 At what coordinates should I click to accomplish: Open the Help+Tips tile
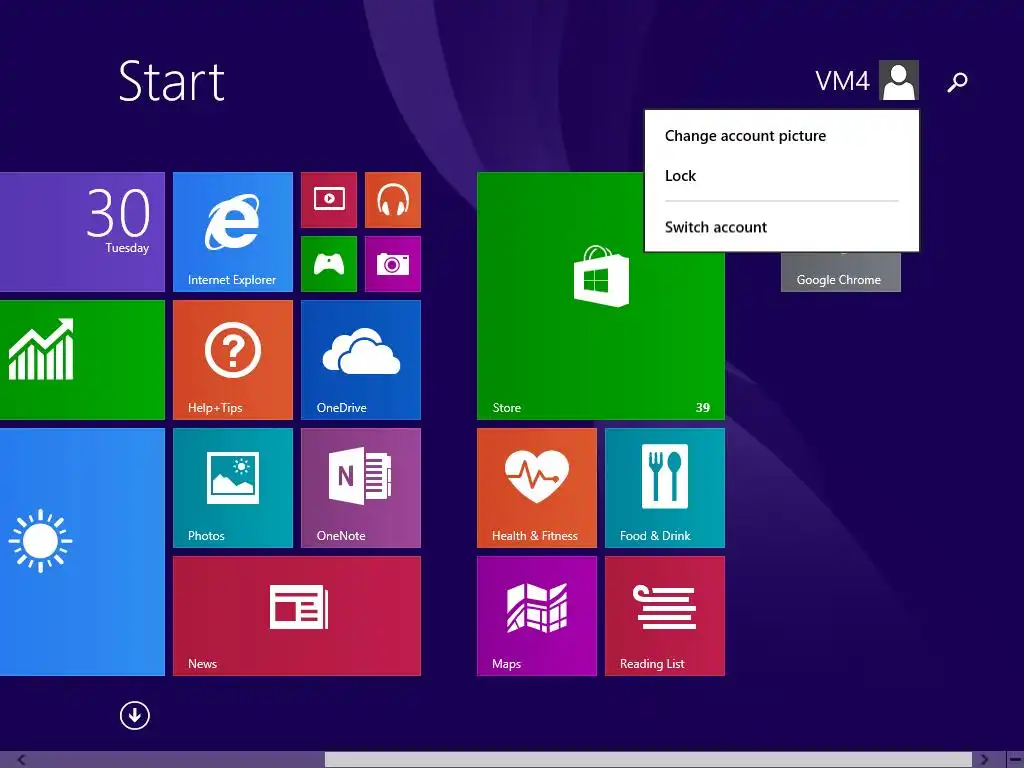(232, 360)
